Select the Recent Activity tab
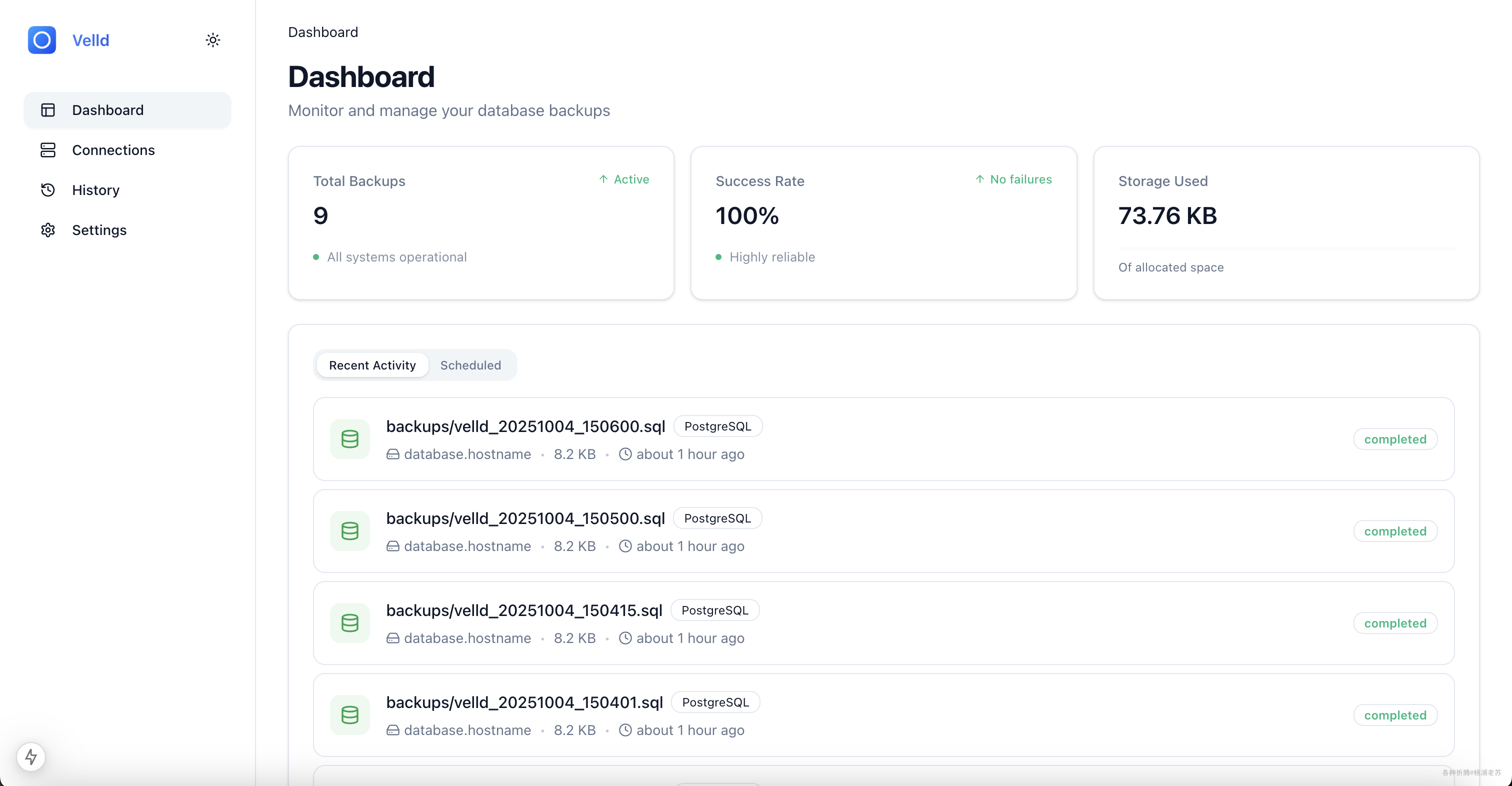 click(372, 365)
